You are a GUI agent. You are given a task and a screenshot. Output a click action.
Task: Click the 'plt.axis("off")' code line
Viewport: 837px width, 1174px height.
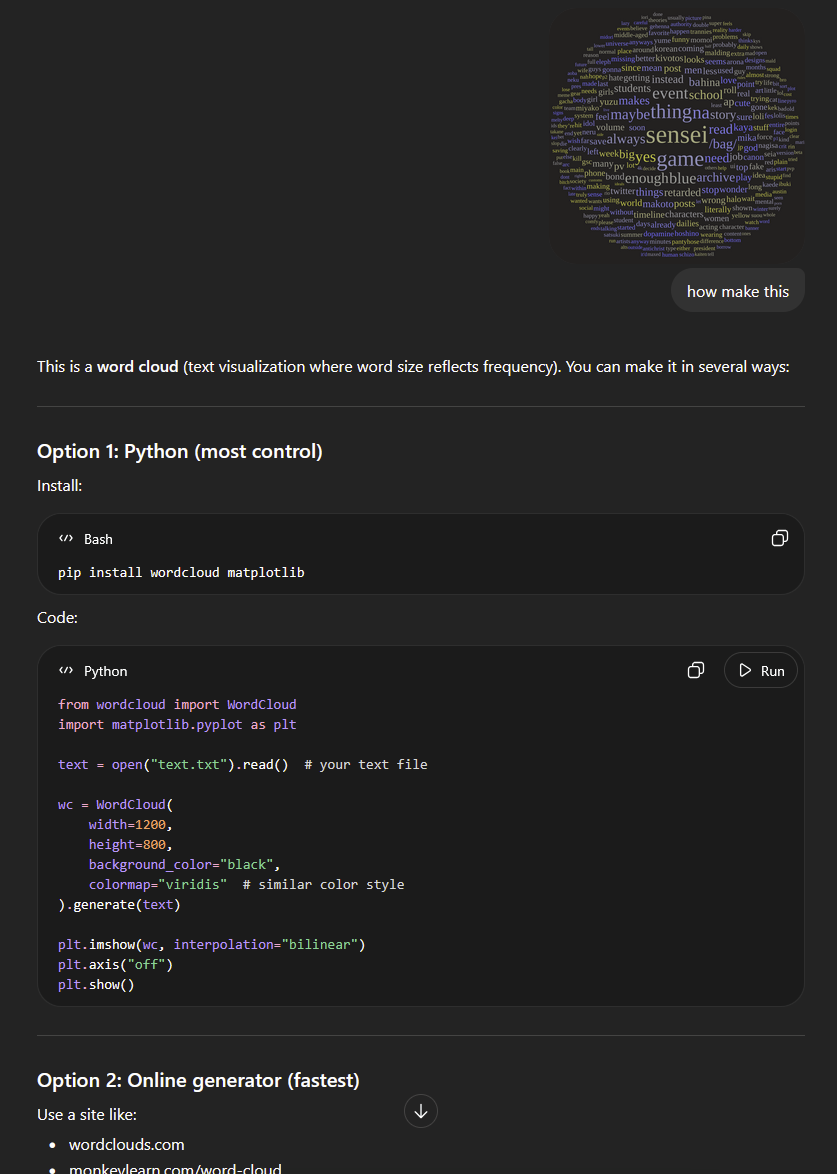tap(115, 964)
